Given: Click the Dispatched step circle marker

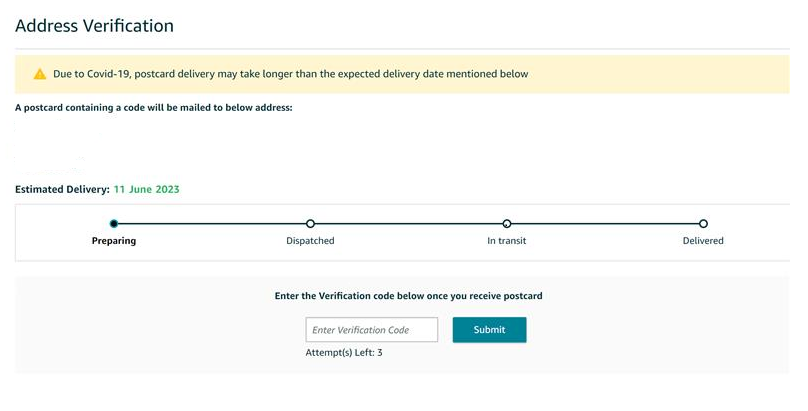Looking at the screenshot, I should (310, 224).
